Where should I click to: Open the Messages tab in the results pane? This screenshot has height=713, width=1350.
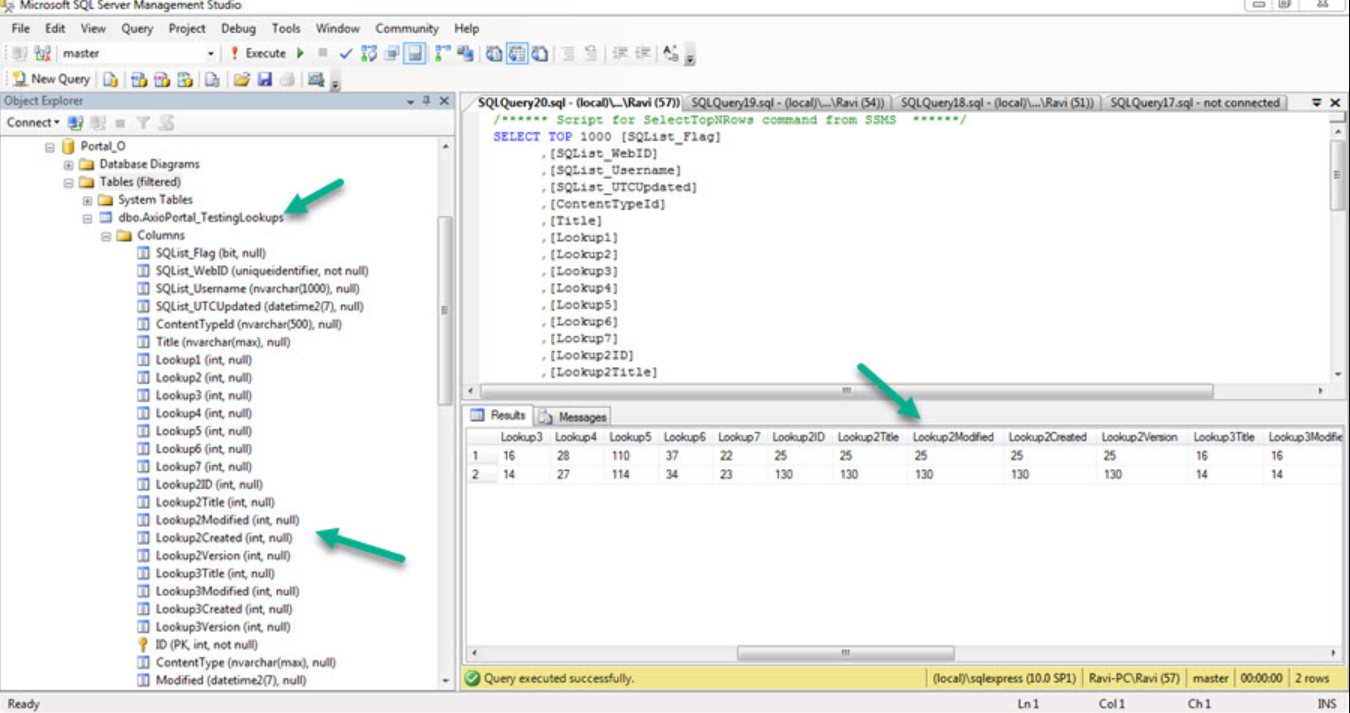[574, 416]
